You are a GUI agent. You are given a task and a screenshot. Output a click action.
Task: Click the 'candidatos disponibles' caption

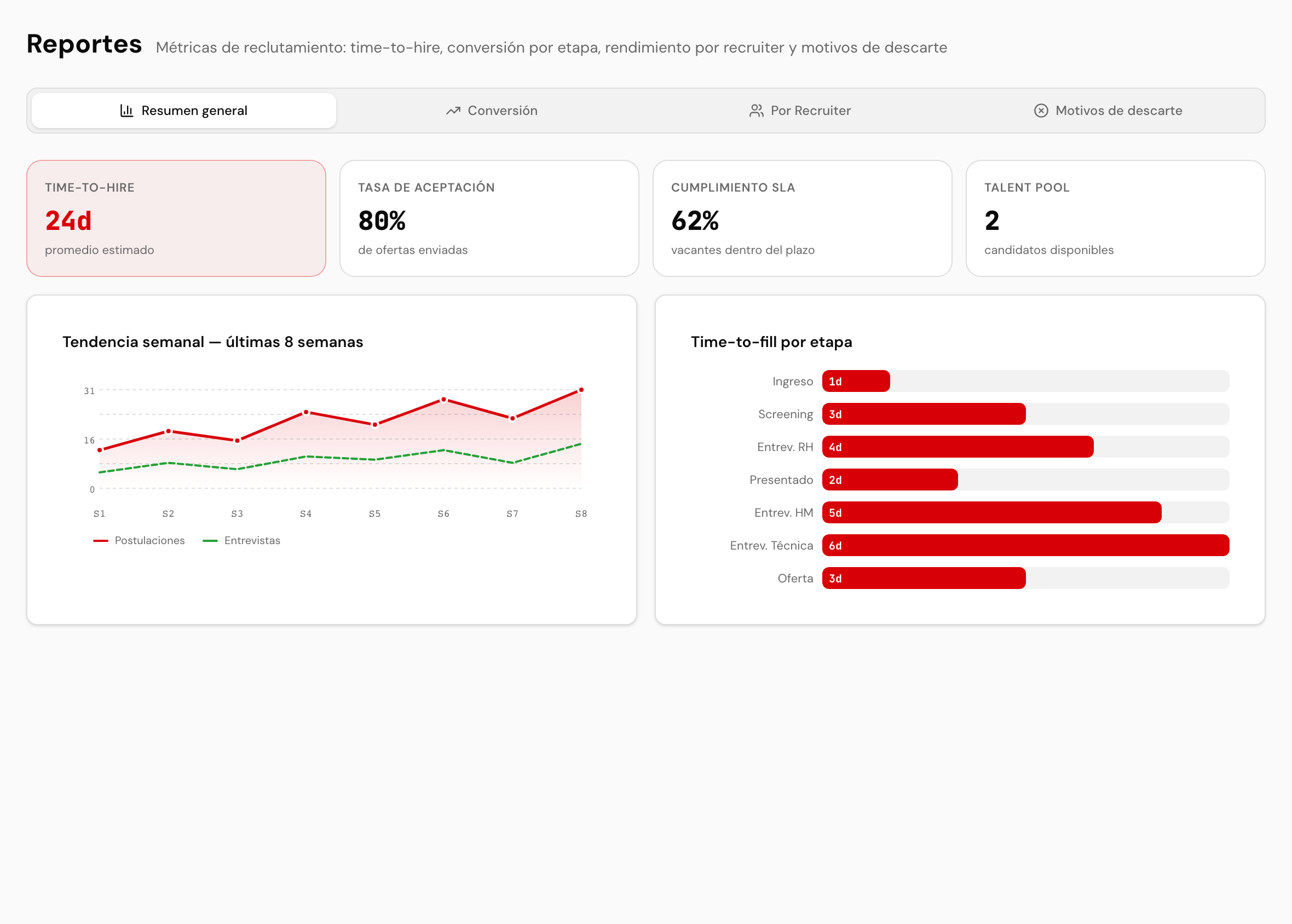tap(1049, 250)
